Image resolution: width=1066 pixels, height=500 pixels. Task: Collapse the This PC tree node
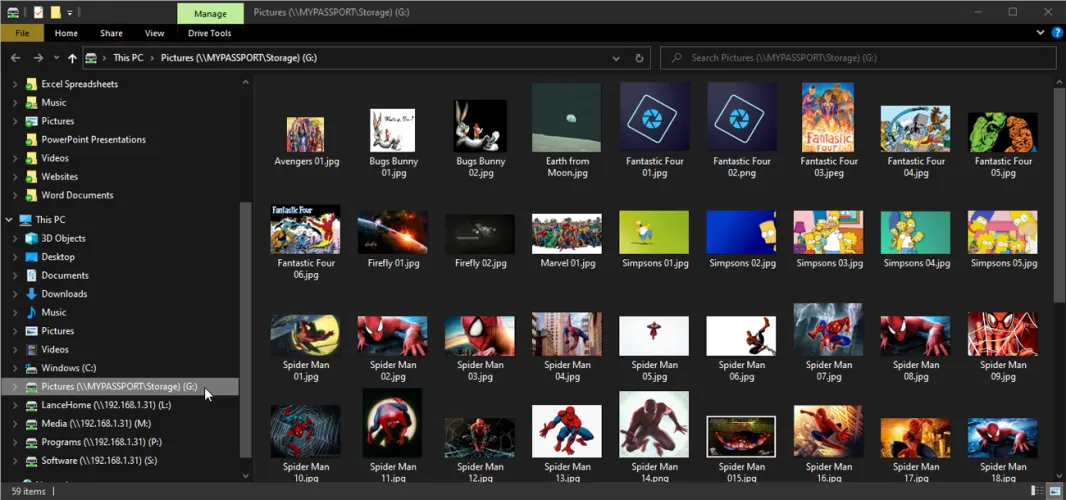(9, 220)
